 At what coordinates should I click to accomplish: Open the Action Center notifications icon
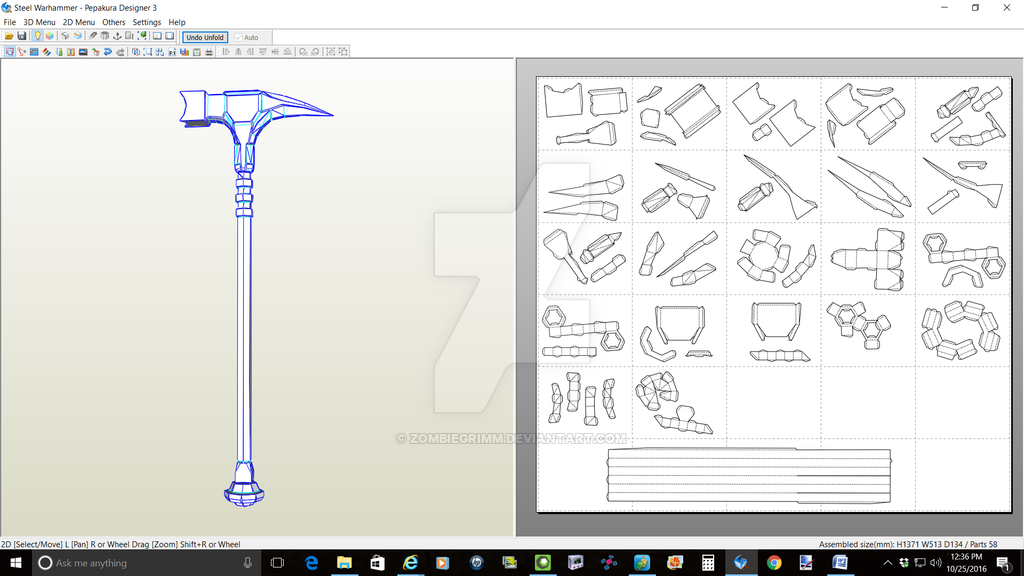point(1004,563)
